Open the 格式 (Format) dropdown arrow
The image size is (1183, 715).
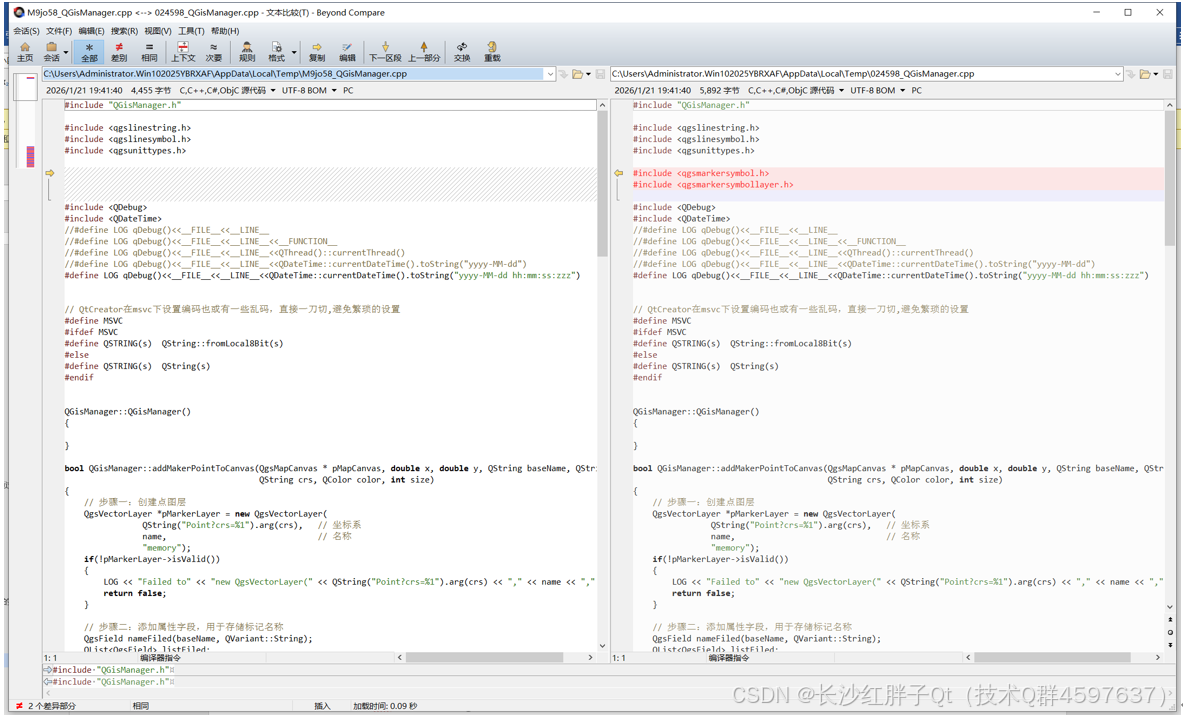click(294, 52)
